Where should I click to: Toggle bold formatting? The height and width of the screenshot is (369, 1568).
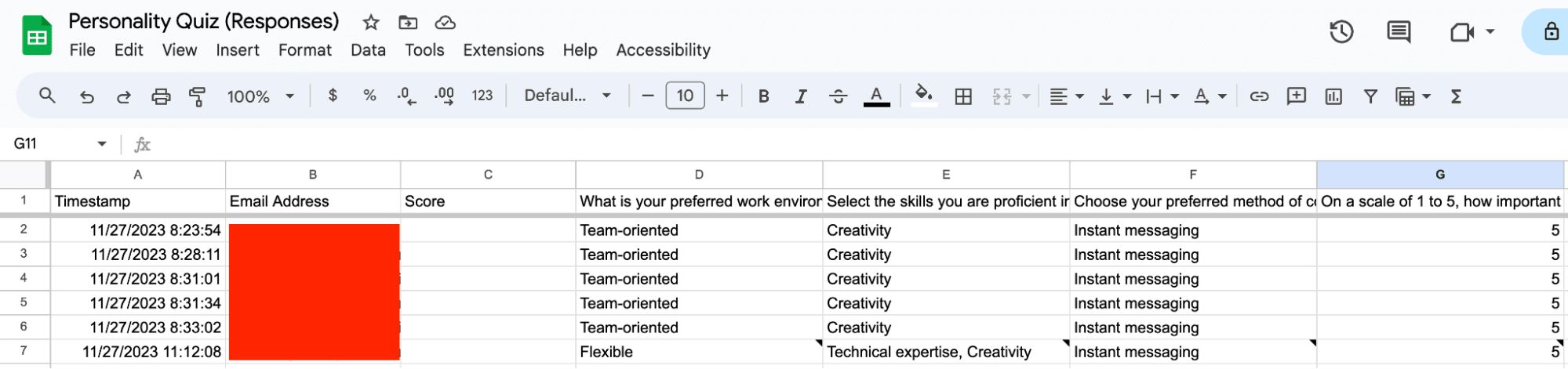click(x=763, y=96)
